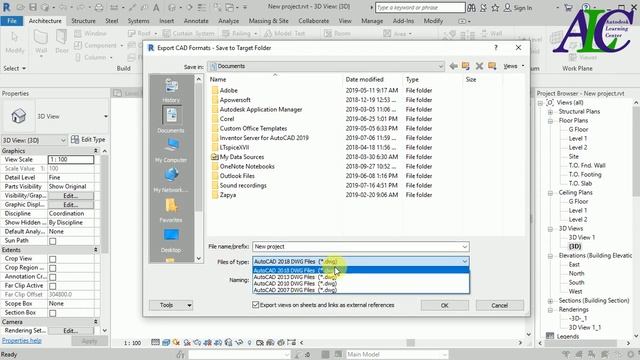Collapse the Floor Plans tree node
Viewport: 640px width, 360px height.
click(x=550, y=121)
